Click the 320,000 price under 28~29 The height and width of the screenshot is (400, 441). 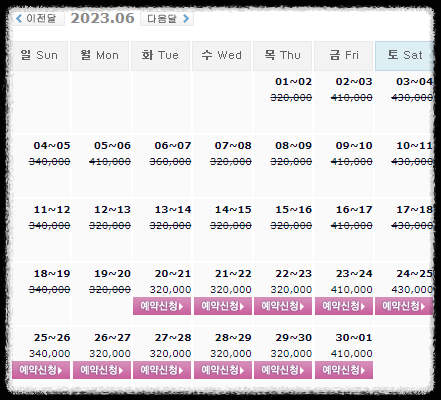coord(231,353)
